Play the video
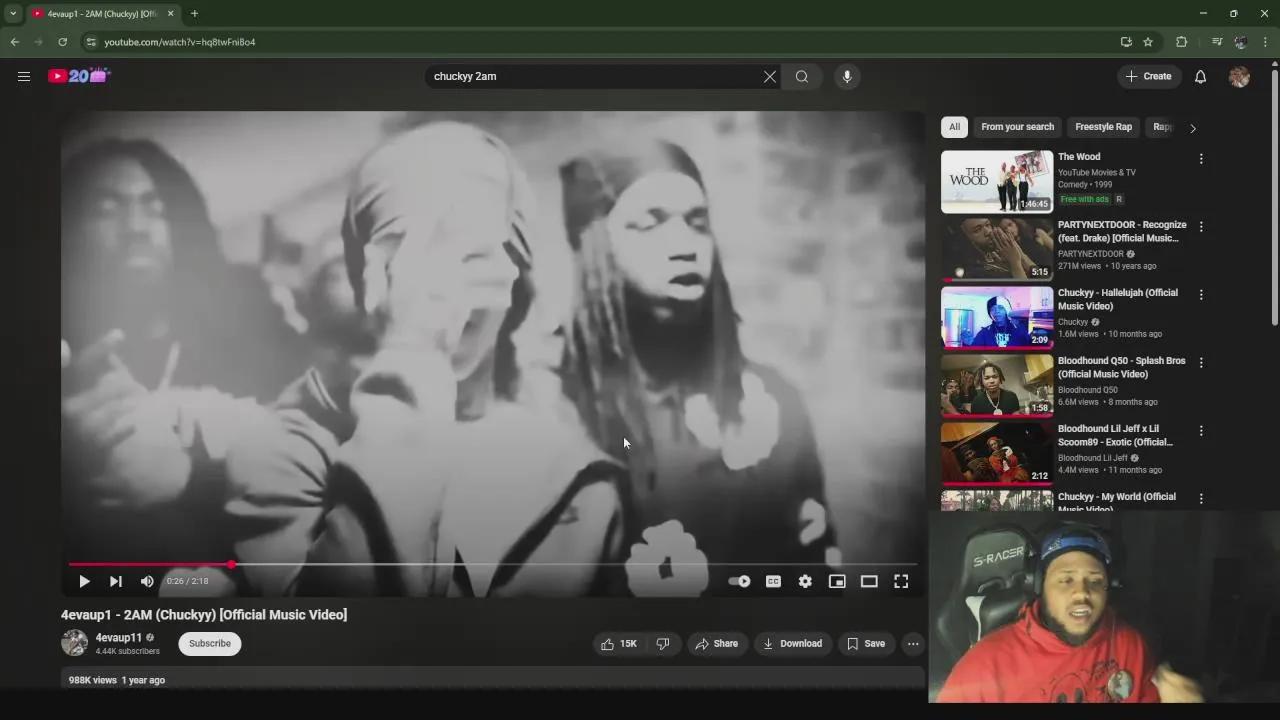 [84, 581]
